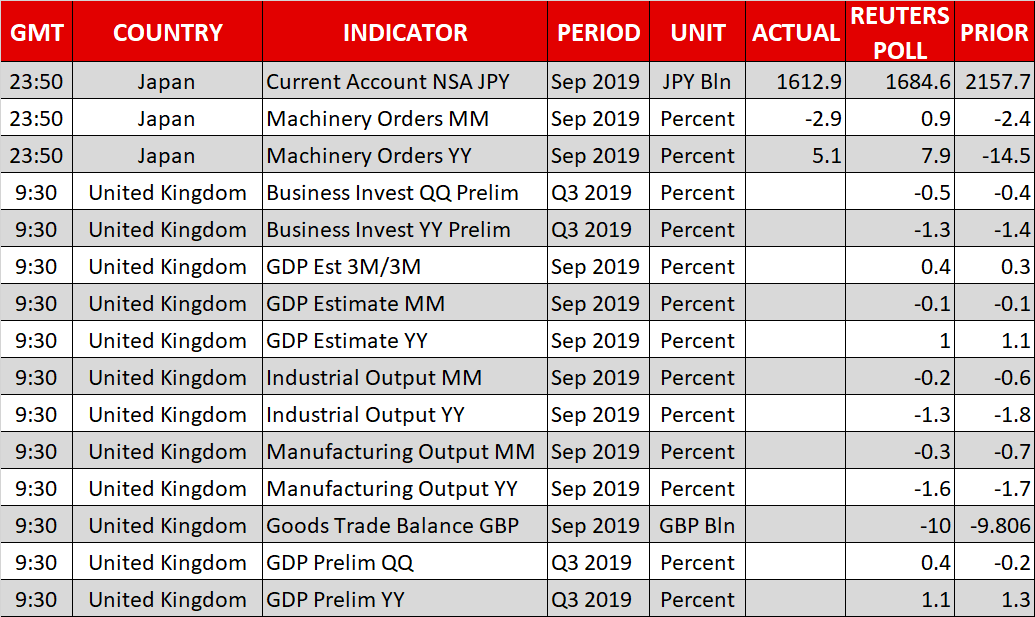1035x617 pixels.
Task: Click the GBP Bln unit cell
Action: tap(697, 525)
